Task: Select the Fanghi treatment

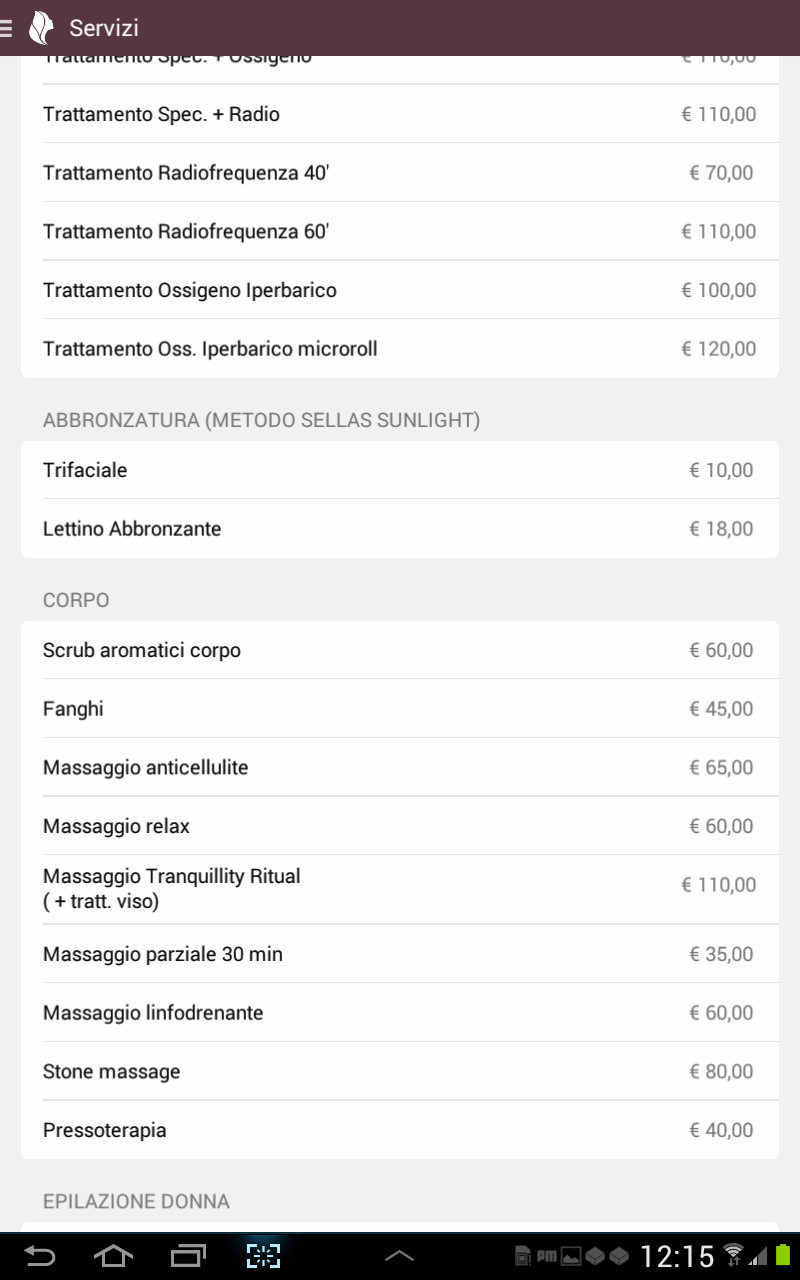Action: (399, 709)
